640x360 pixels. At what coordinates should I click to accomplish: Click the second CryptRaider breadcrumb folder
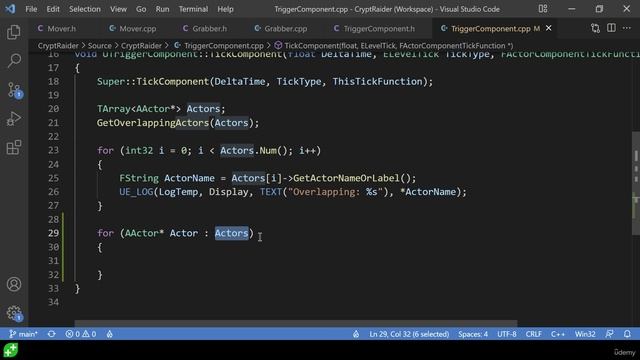[x=141, y=46]
